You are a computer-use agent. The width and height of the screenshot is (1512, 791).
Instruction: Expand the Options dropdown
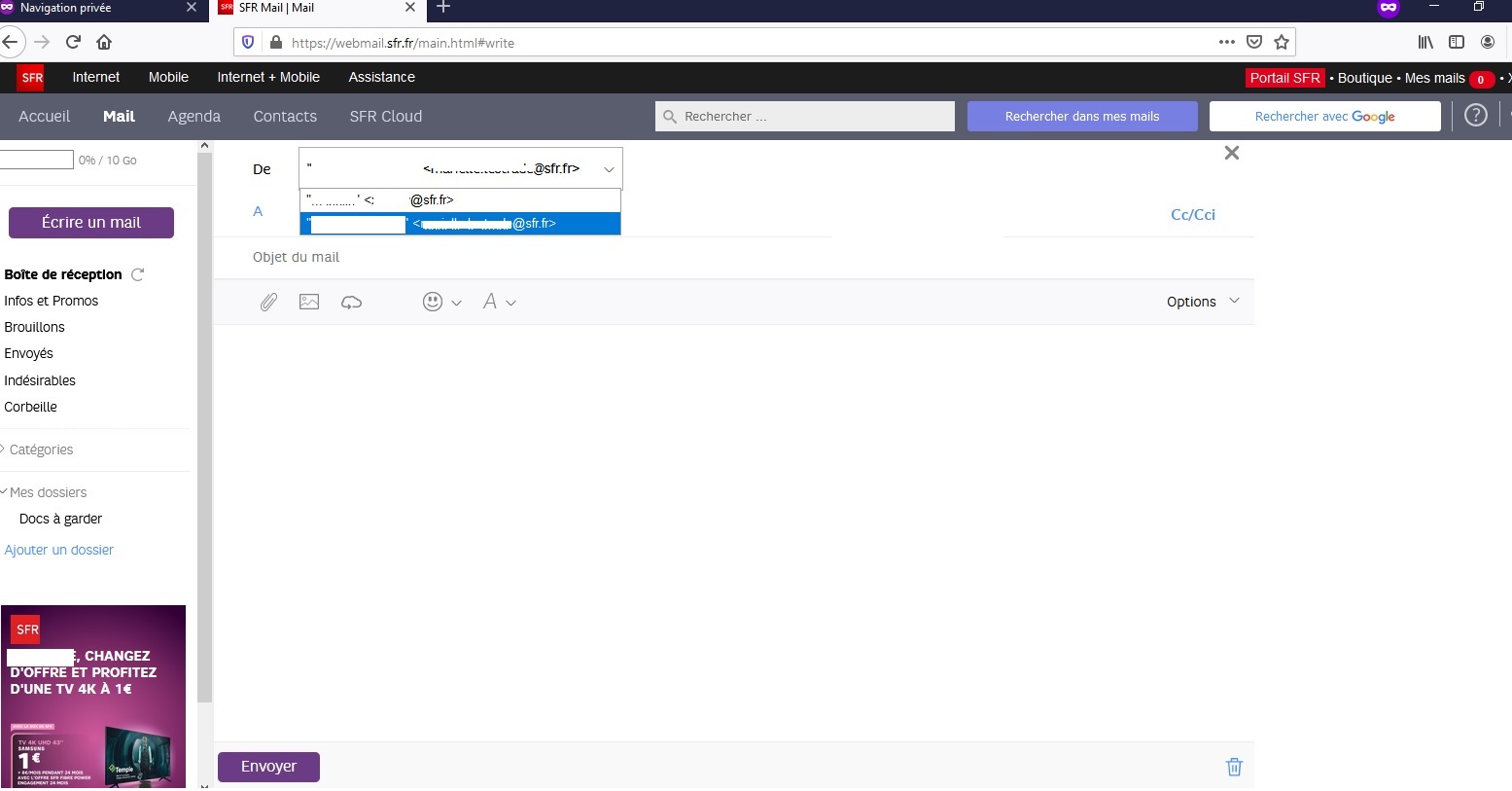pyautogui.click(x=1203, y=302)
